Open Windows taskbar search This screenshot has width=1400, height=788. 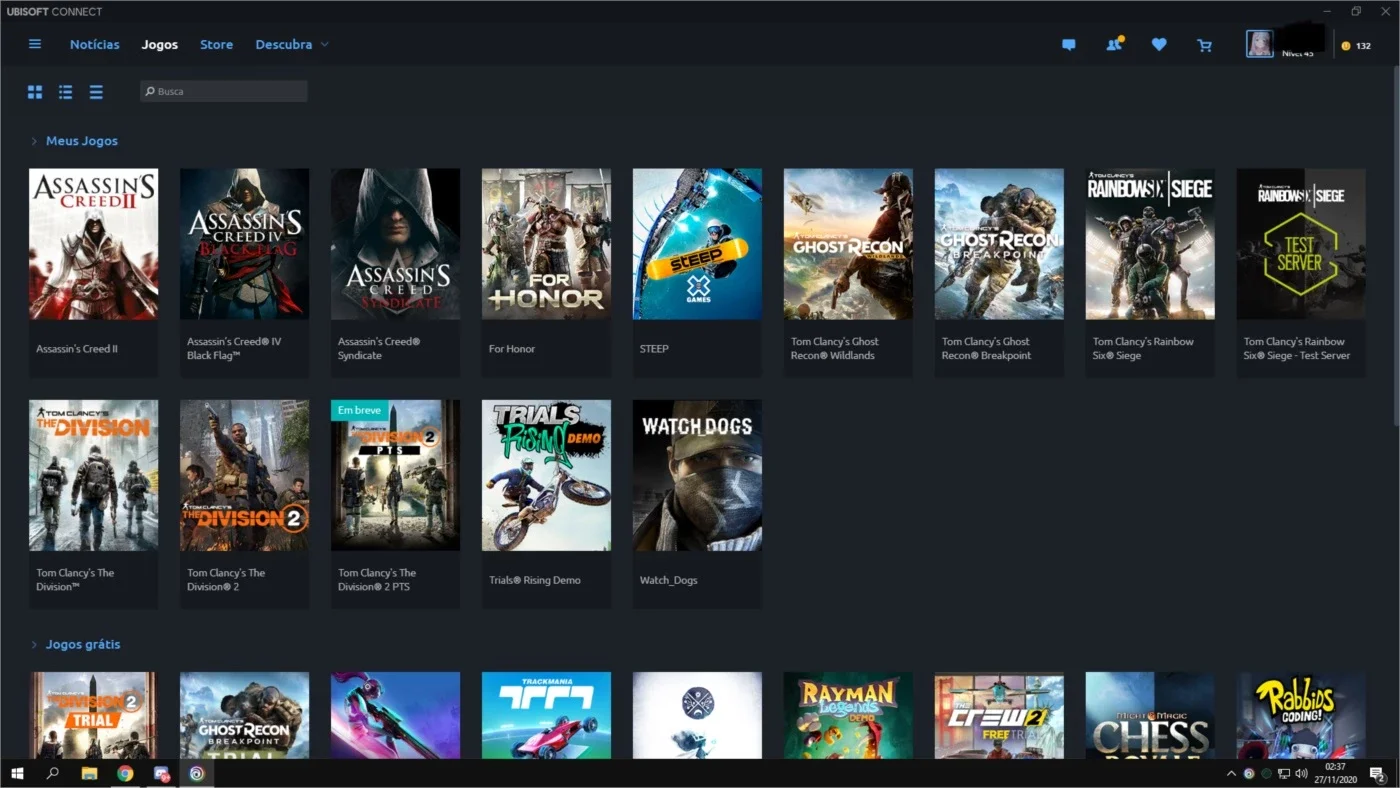pos(53,773)
